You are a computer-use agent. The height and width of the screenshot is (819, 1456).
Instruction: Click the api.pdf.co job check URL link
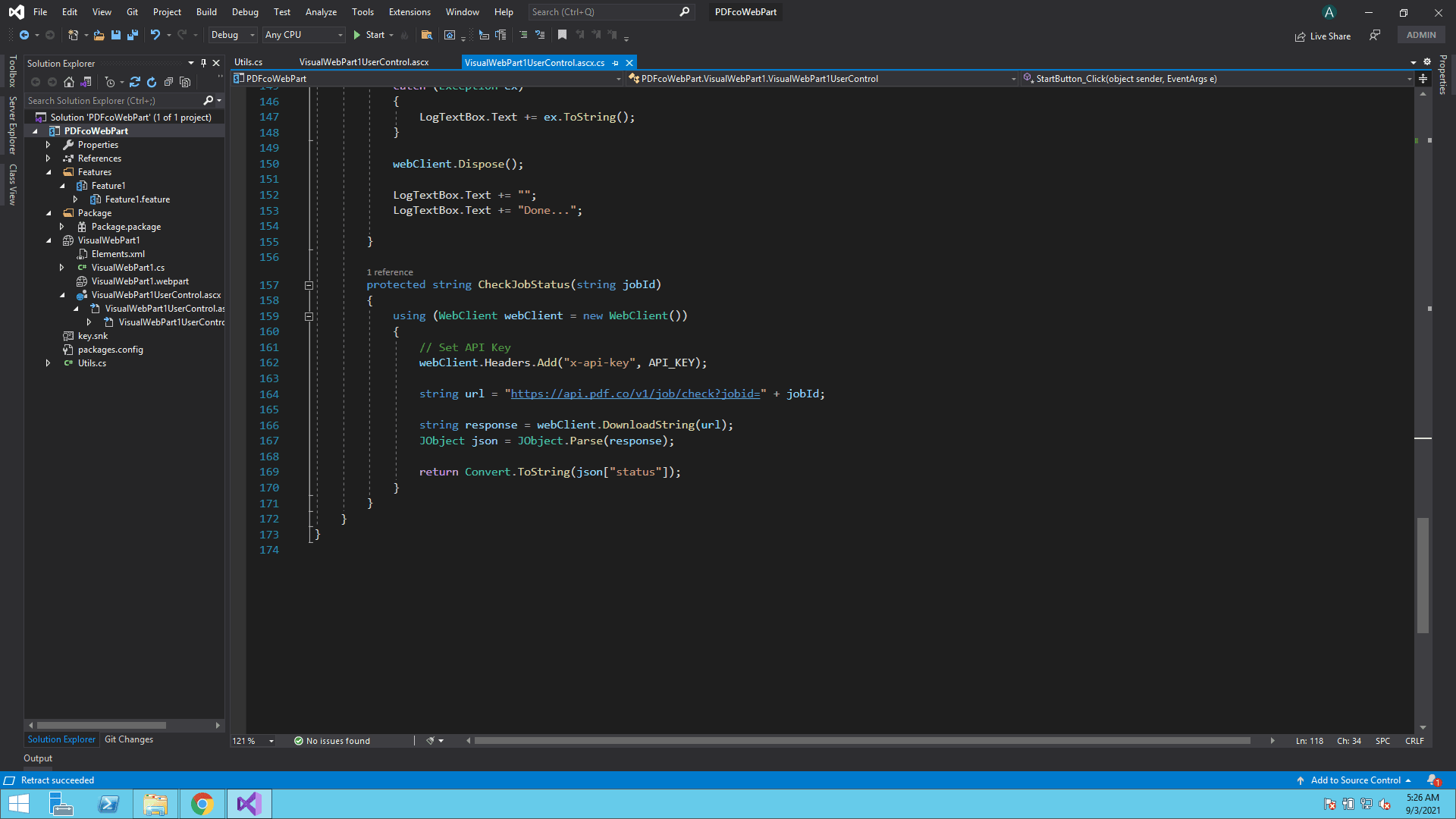(635, 394)
